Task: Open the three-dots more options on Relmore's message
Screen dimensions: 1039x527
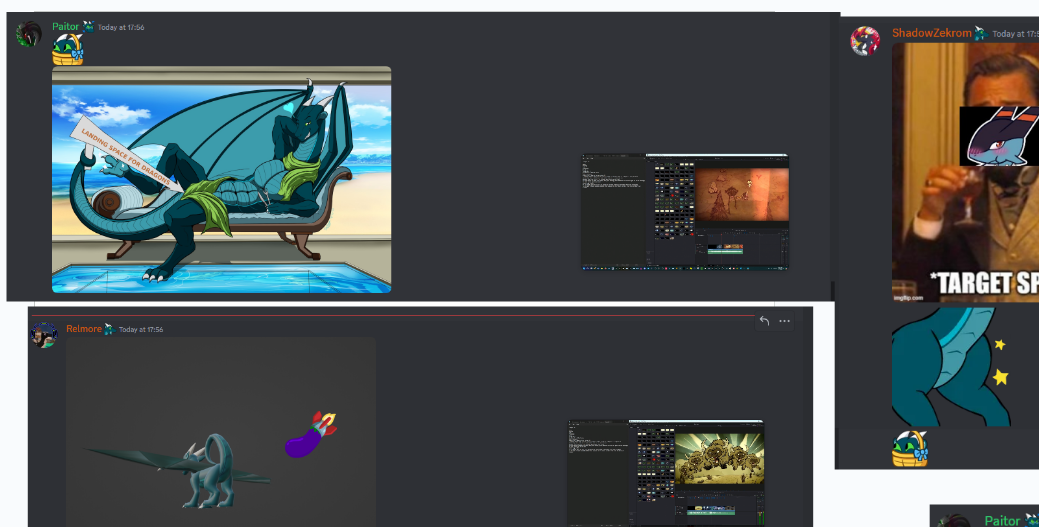Action: [x=785, y=321]
